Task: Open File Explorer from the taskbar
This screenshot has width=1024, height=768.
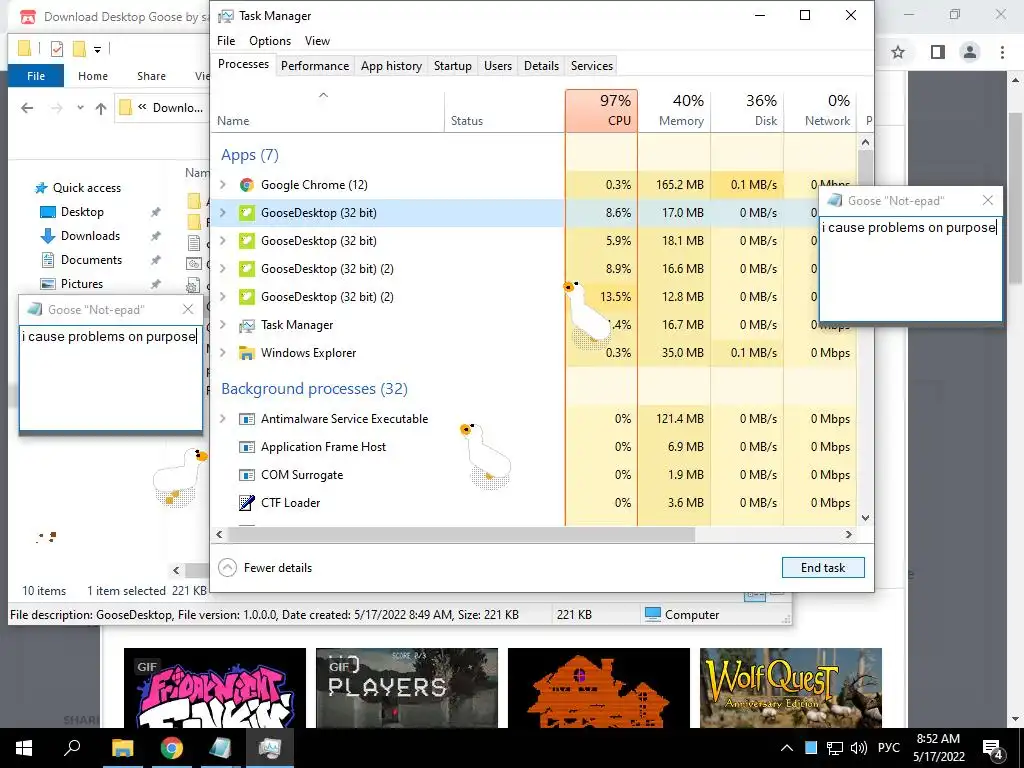Action: (x=122, y=748)
